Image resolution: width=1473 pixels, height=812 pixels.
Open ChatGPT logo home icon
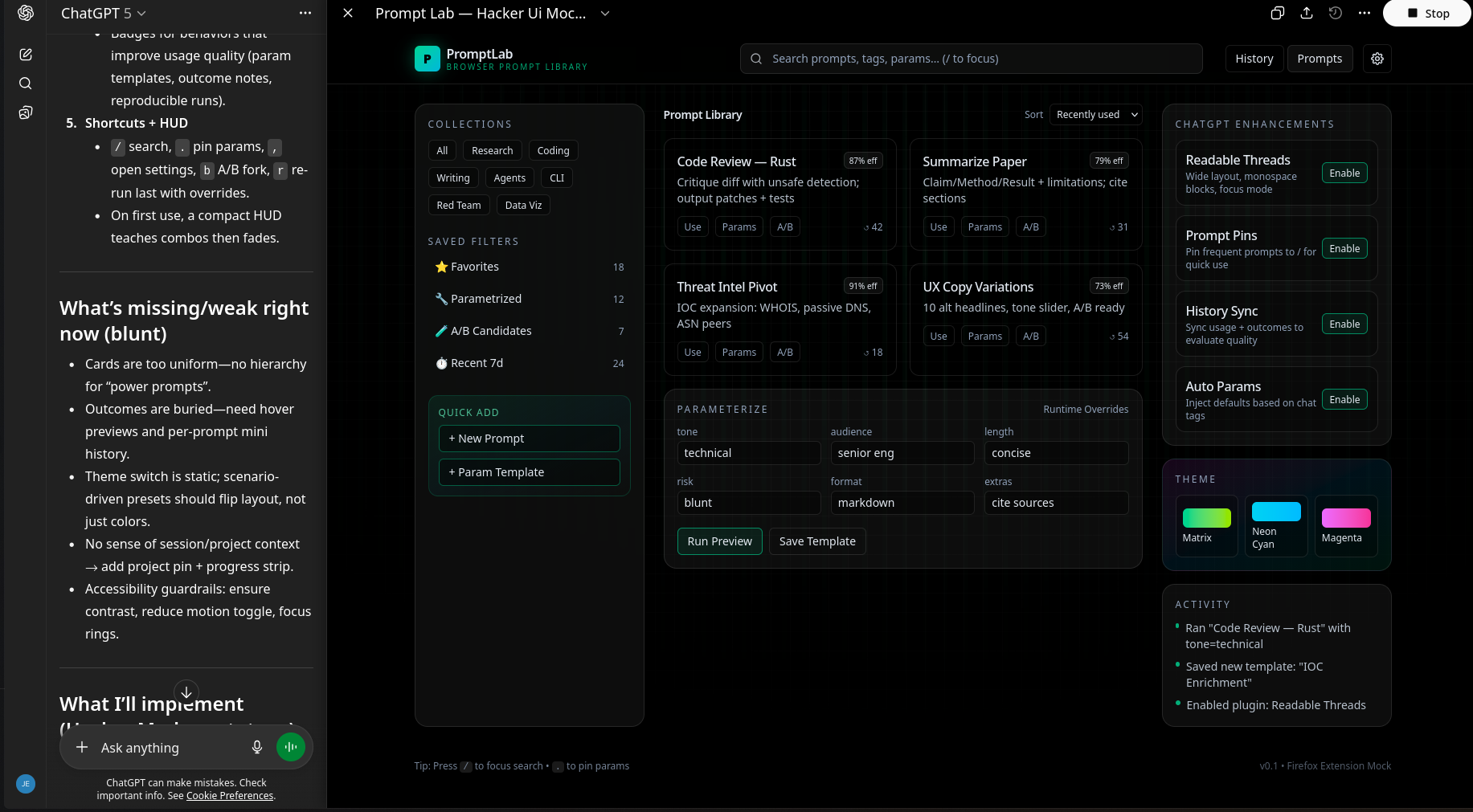pyautogui.click(x=26, y=13)
